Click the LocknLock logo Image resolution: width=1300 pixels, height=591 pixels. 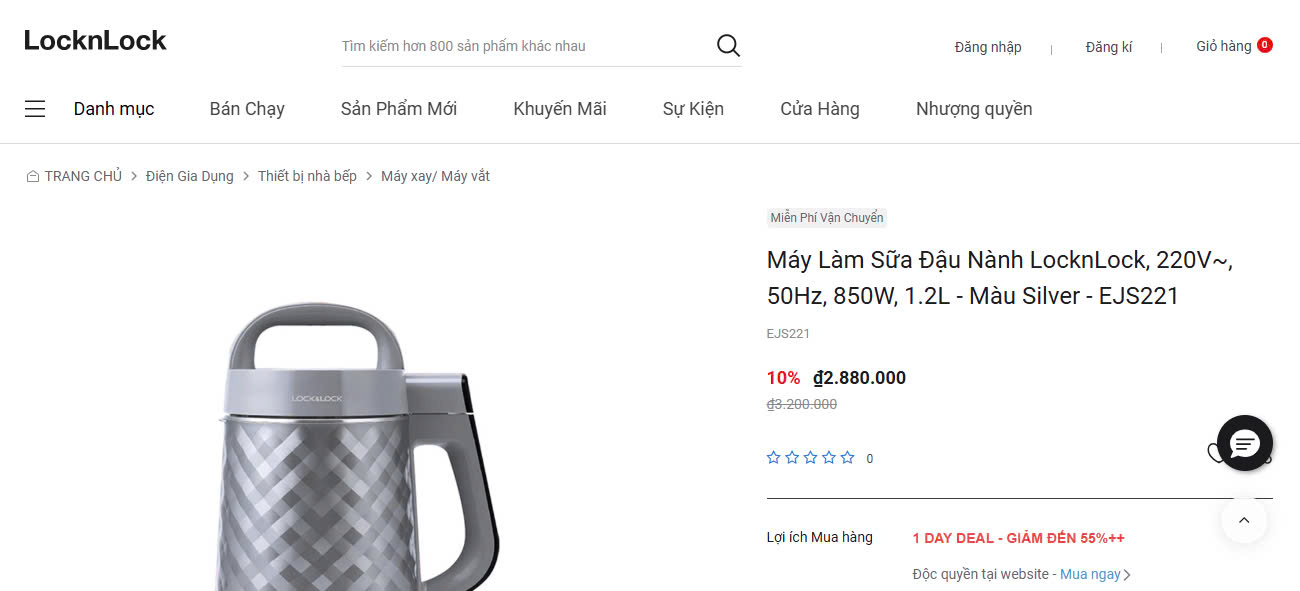[96, 41]
